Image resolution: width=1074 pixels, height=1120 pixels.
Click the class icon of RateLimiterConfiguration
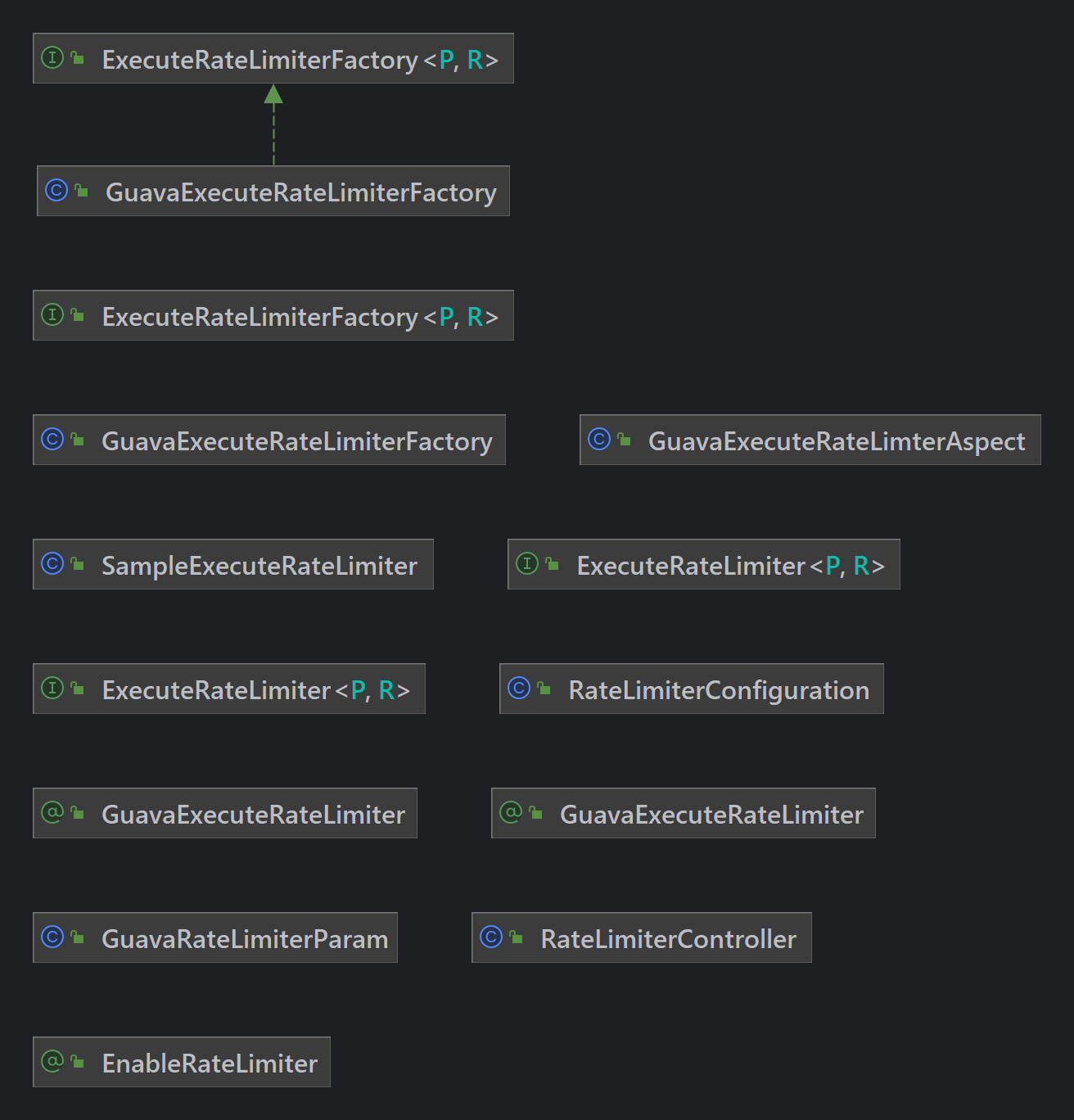pyautogui.click(x=519, y=689)
